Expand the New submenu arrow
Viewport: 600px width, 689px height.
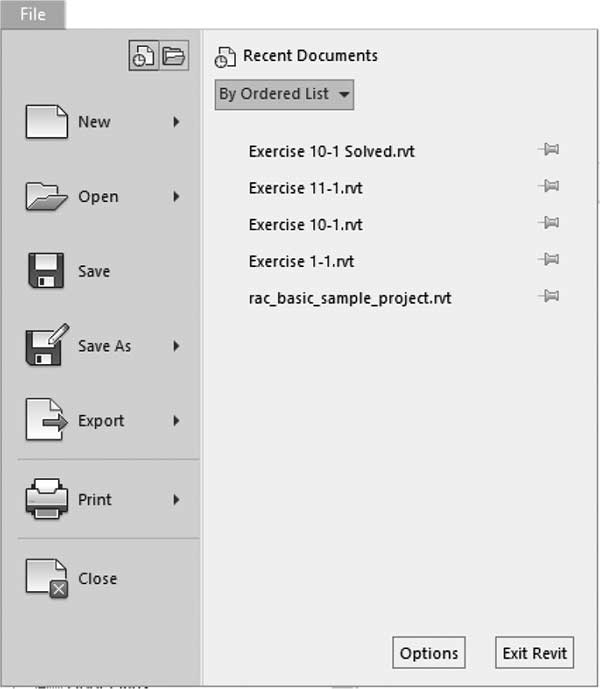(176, 122)
